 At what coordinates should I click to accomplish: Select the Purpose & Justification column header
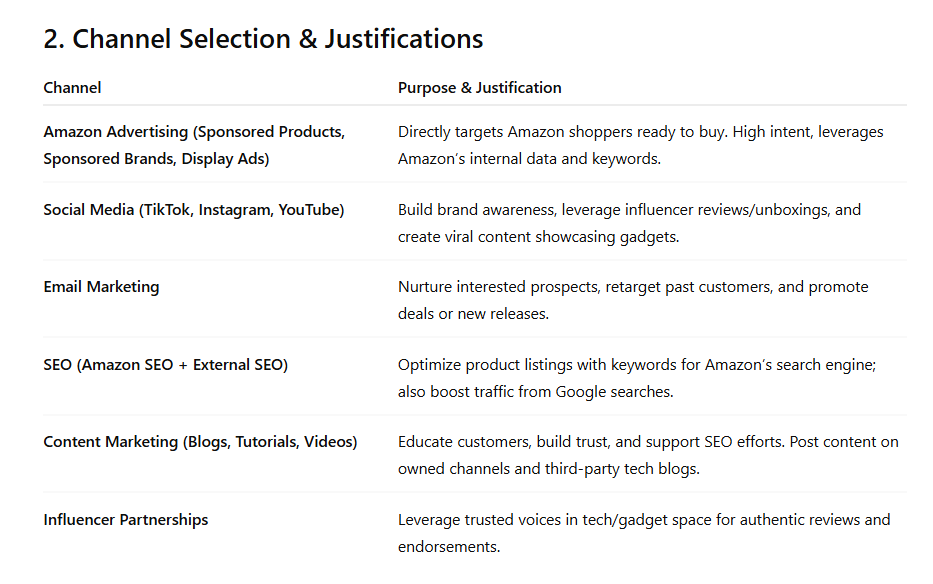[479, 88]
